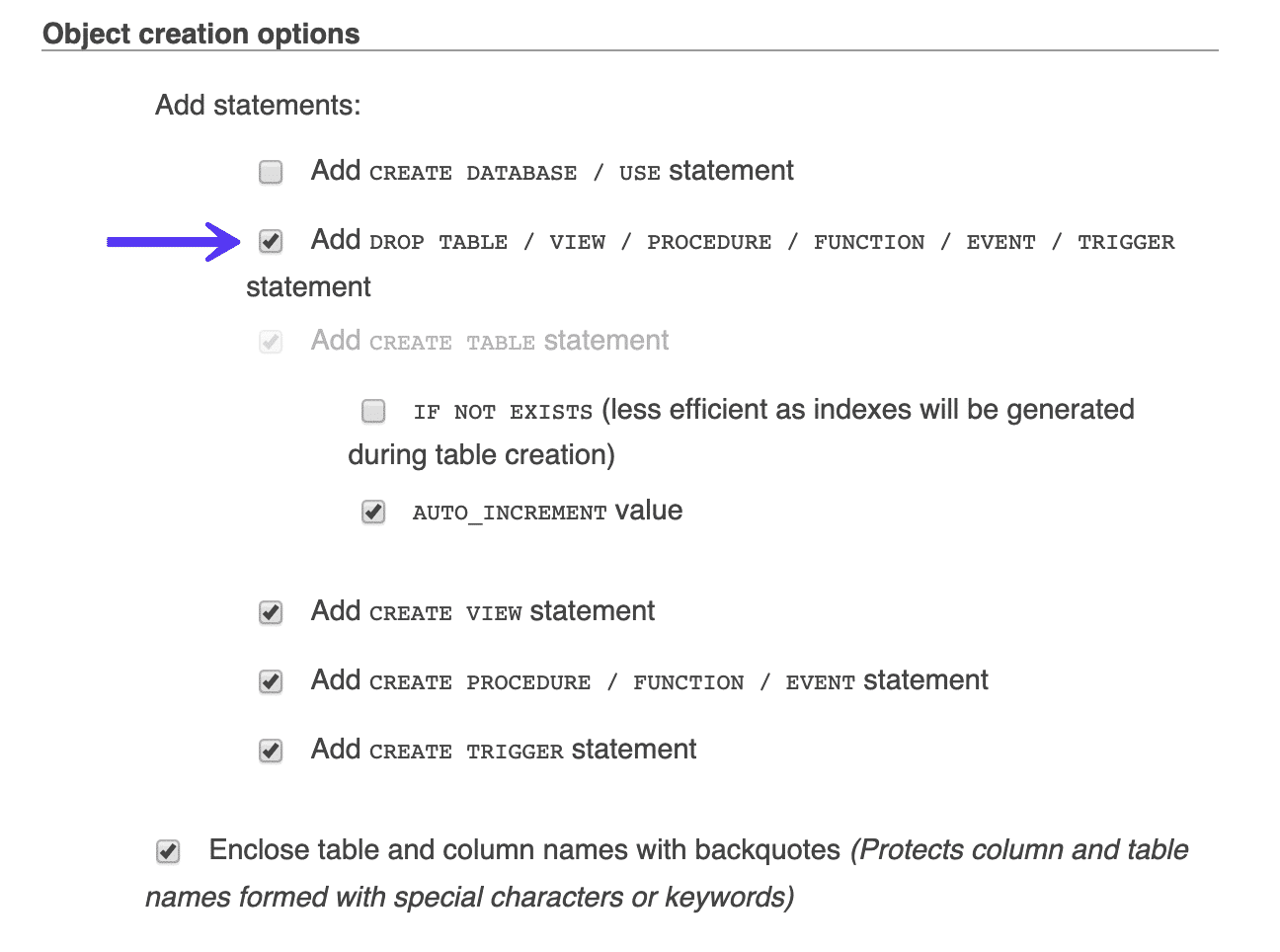Toggle the Add CREATE PROCEDURE / FUNCTION / EVENT checkbox
This screenshot has height=952, width=1280.
[270, 680]
